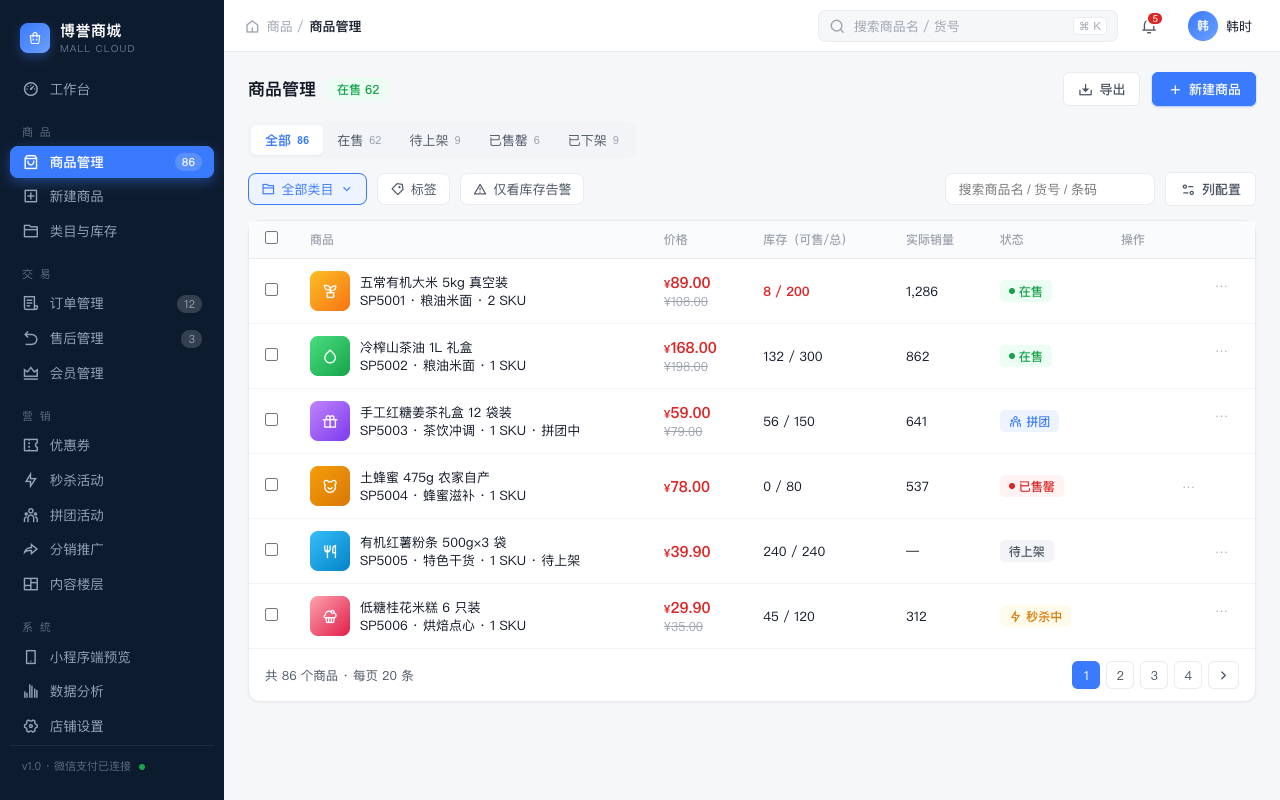The width and height of the screenshot is (1280, 800).
Task: Toggle the select-all checkbox in the table header
Action: [271, 238]
